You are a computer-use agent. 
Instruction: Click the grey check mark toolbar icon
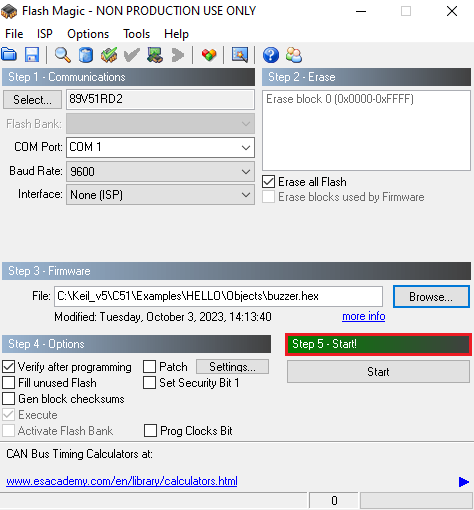[x=132, y=55]
